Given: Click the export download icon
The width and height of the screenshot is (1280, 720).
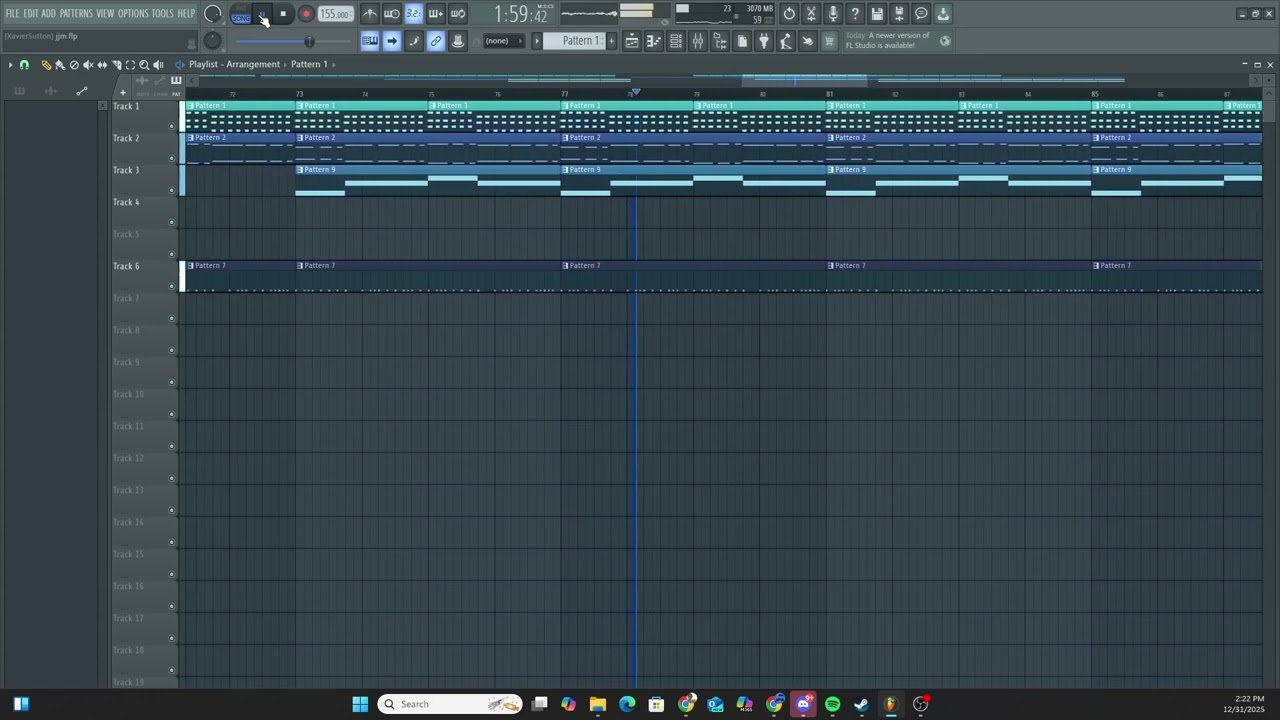Looking at the screenshot, I should coord(943,14).
